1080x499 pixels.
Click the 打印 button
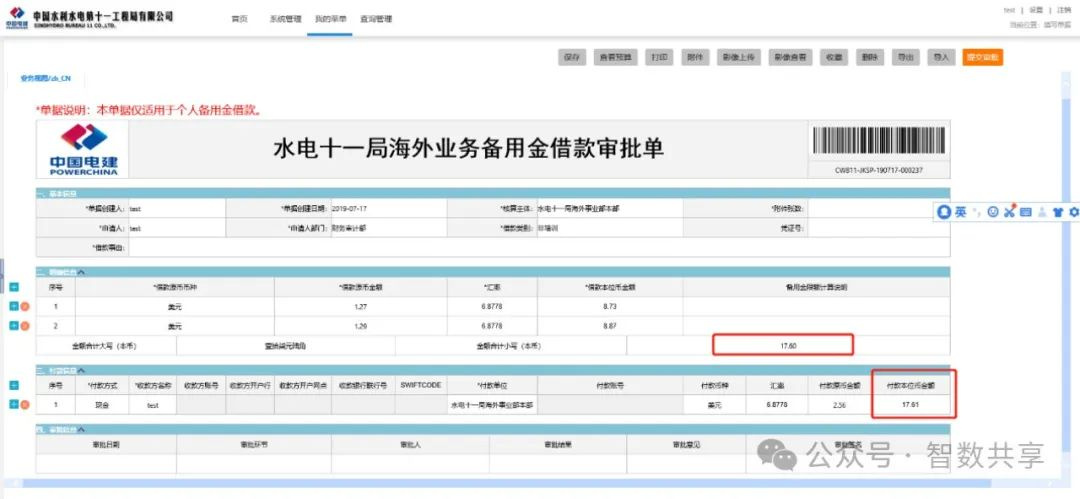click(x=660, y=57)
